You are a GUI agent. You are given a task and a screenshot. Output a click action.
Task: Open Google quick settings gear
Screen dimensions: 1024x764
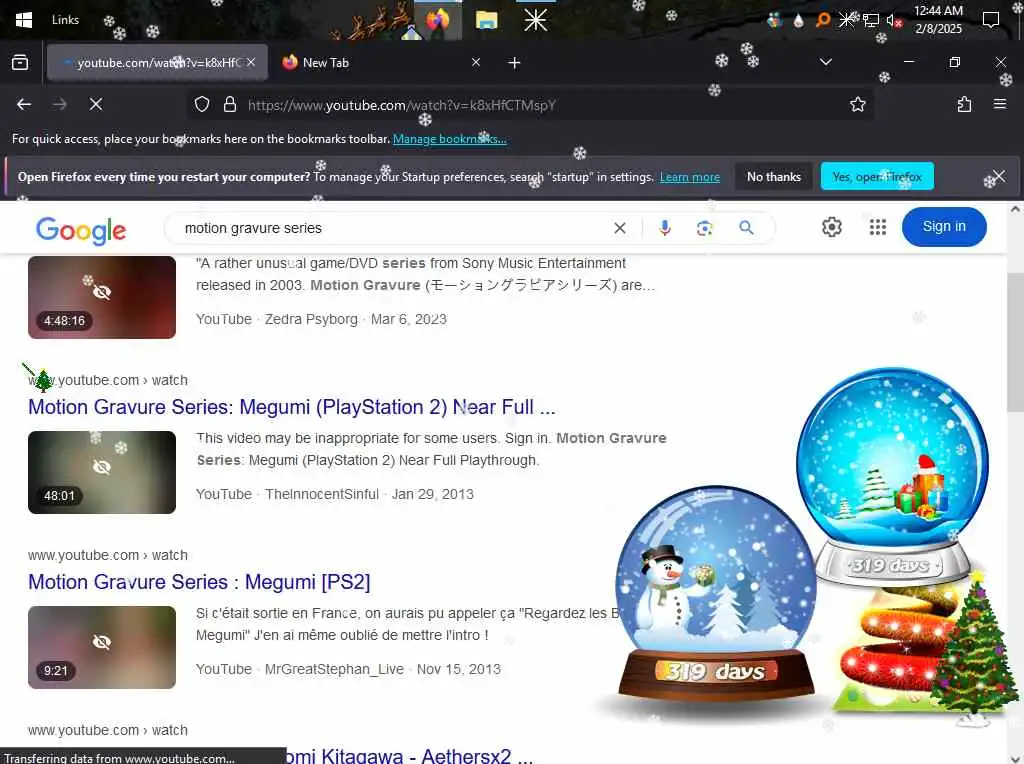click(x=831, y=227)
